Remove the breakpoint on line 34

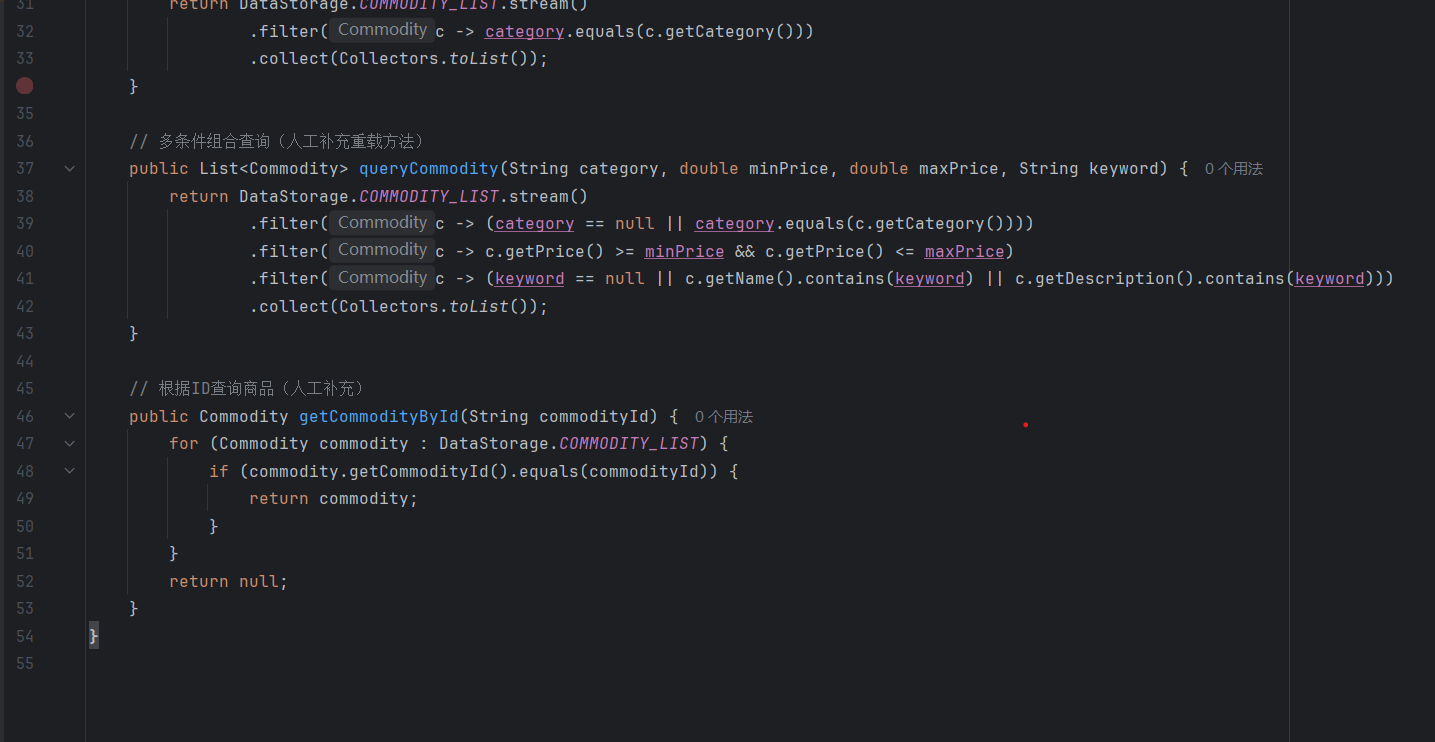(25, 86)
